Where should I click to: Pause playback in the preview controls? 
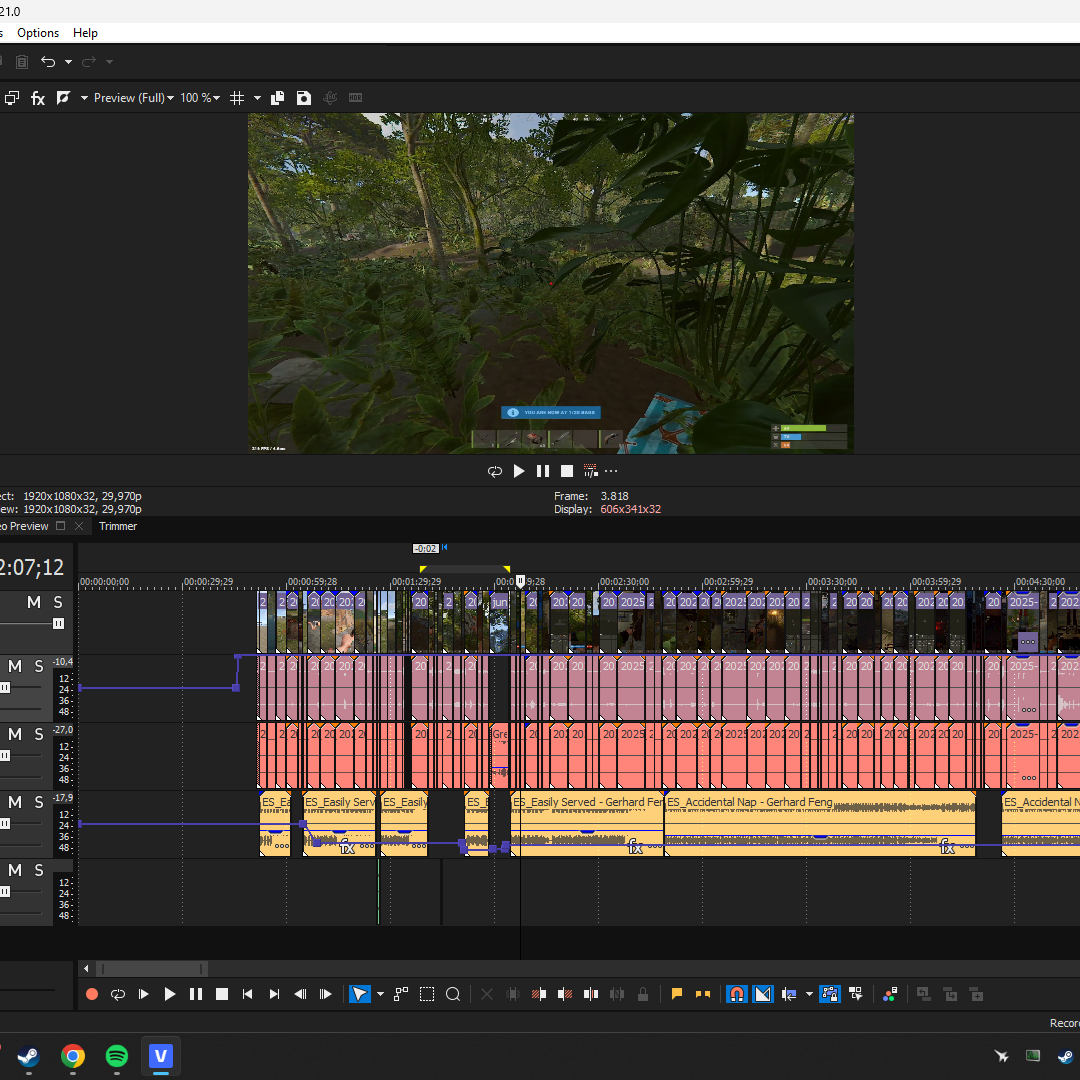(543, 471)
